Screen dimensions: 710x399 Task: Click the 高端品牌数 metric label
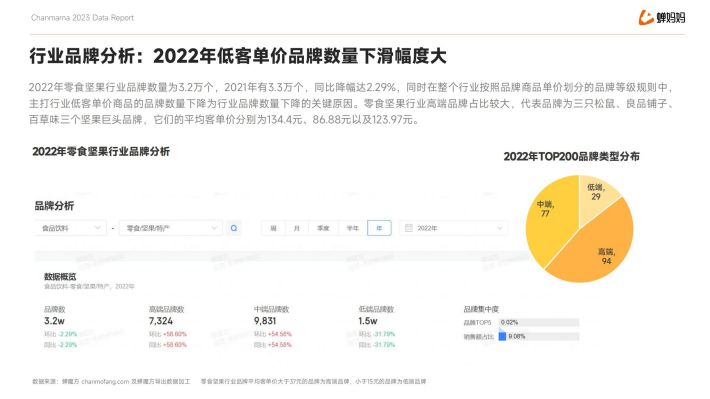point(167,309)
